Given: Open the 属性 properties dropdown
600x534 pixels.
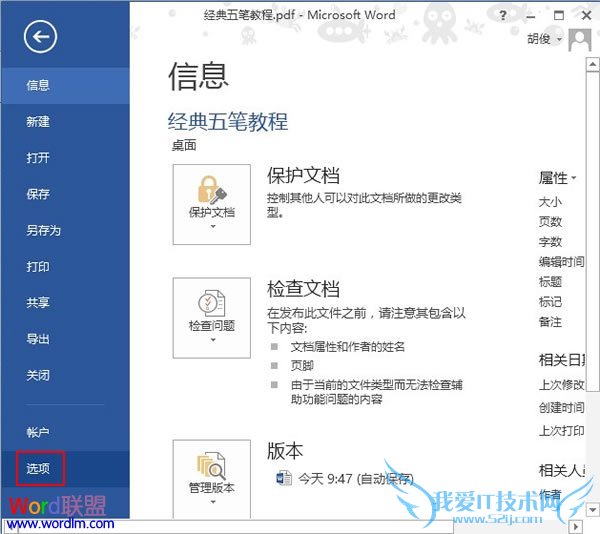Looking at the screenshot, I should 557,178.
